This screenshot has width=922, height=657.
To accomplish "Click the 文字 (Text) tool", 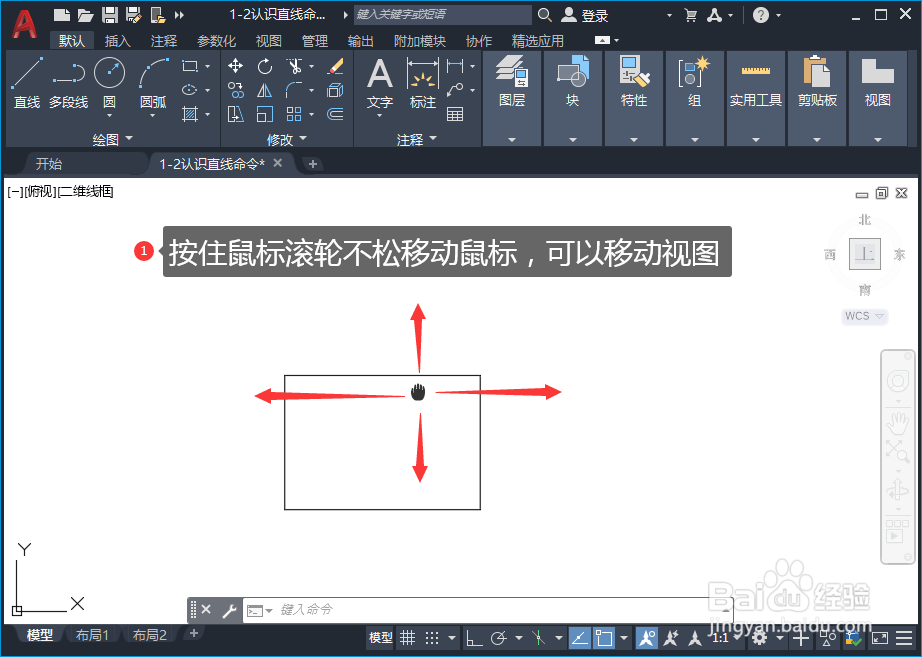I will 380,84.
